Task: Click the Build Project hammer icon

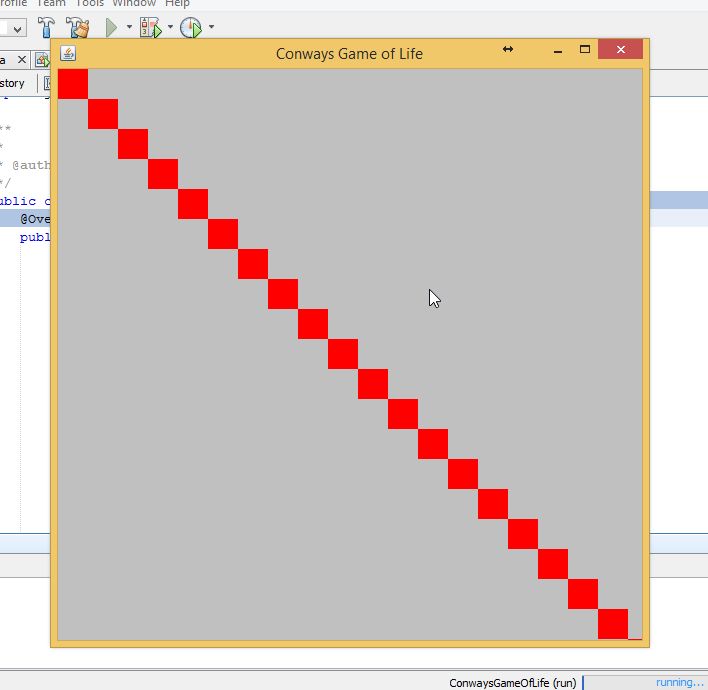Action: (46, 28)
